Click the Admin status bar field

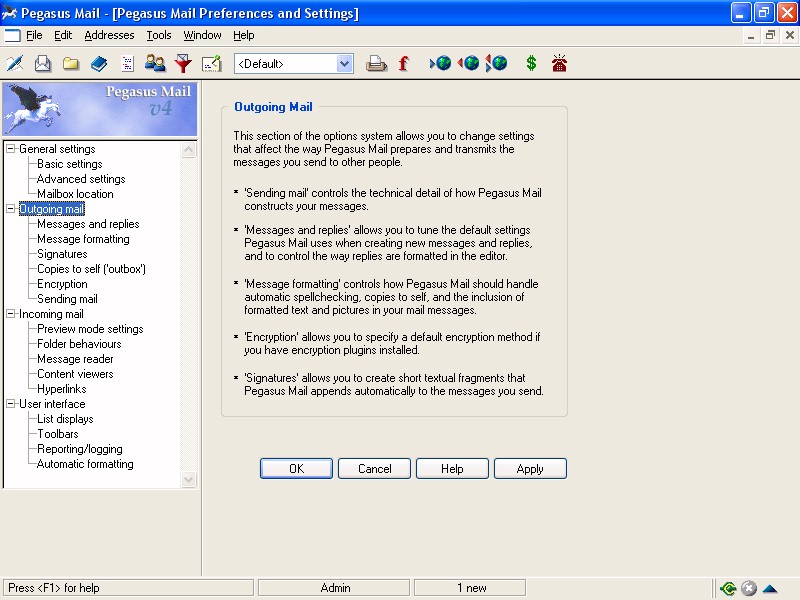tap(334, 588)
